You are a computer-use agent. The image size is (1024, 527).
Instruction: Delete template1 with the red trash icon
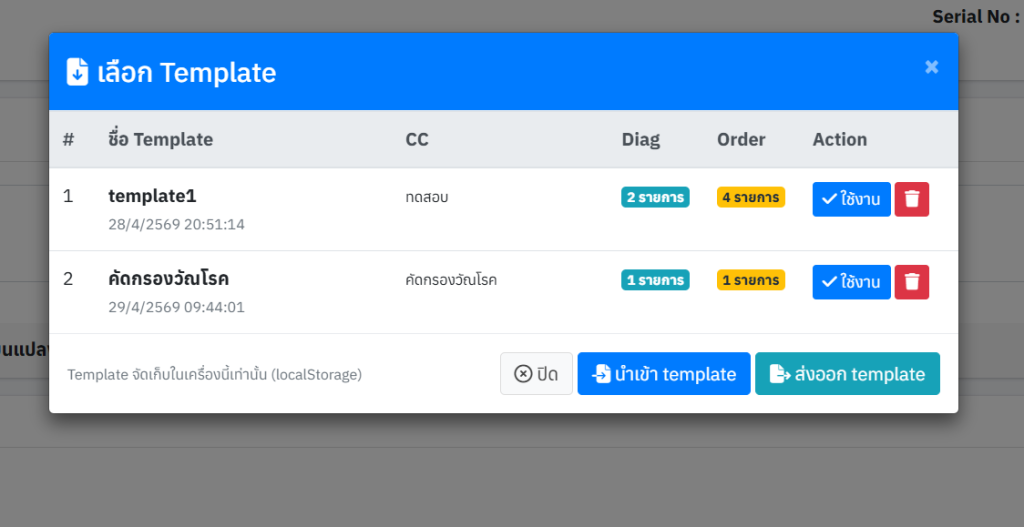coord(911,199)
